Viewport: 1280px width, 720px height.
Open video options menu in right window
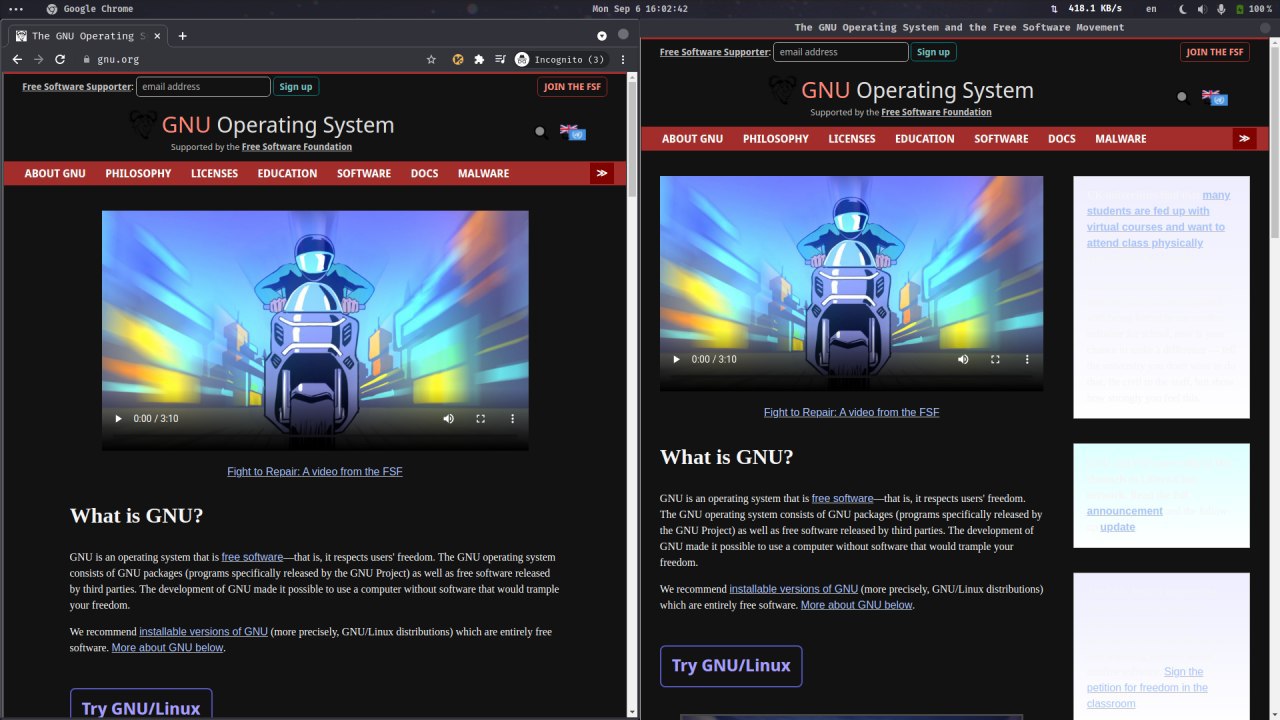(1027, 359)
